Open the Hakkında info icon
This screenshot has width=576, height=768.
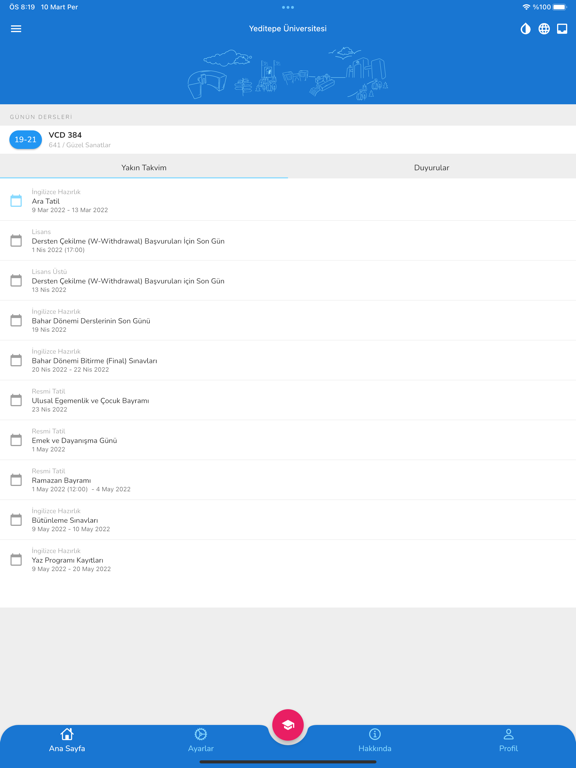[x=375, y=734]
